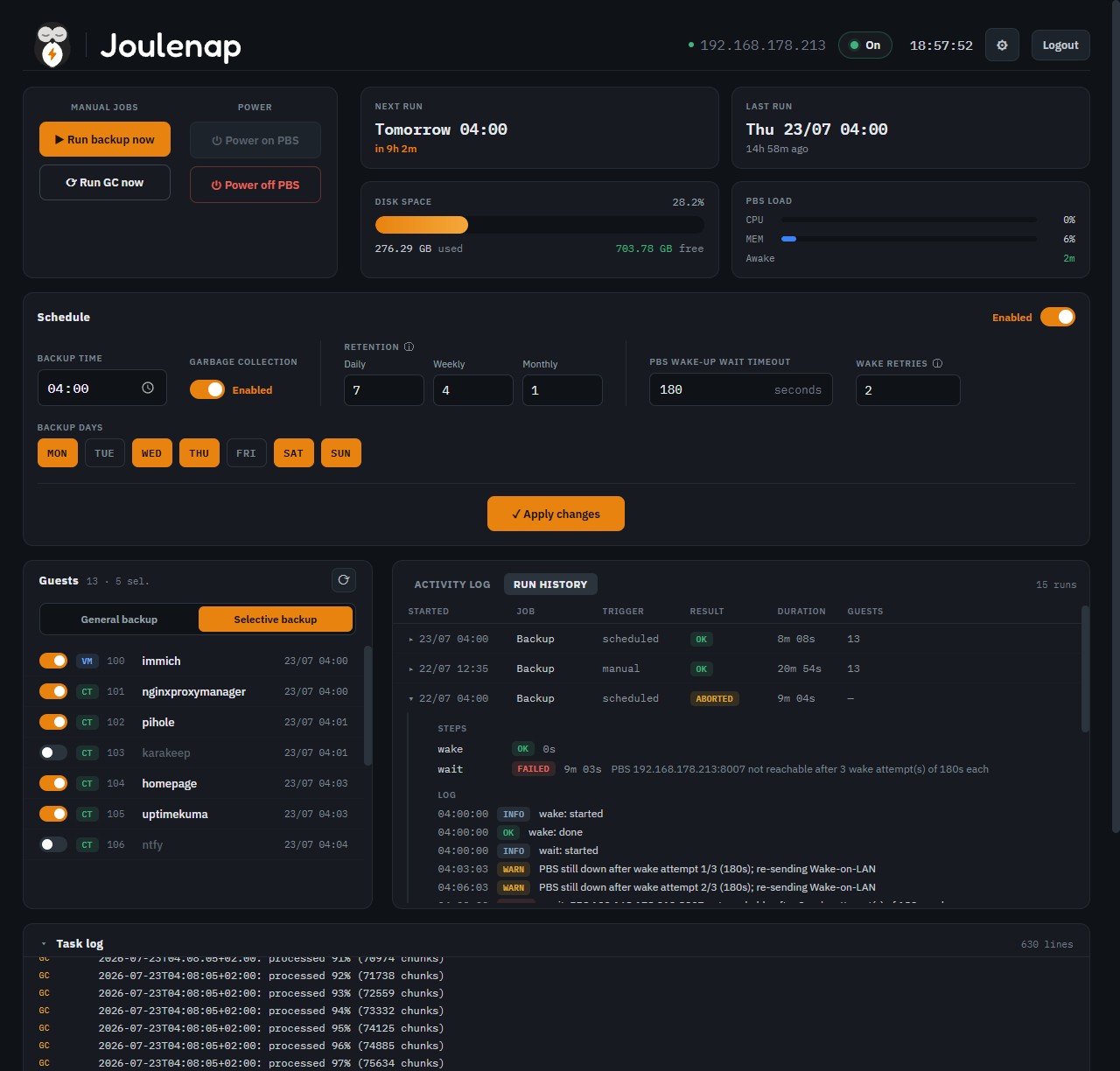The image size is (1120, 1071).
Task: Toggle the SAT backup day
Action: [293, 453]
